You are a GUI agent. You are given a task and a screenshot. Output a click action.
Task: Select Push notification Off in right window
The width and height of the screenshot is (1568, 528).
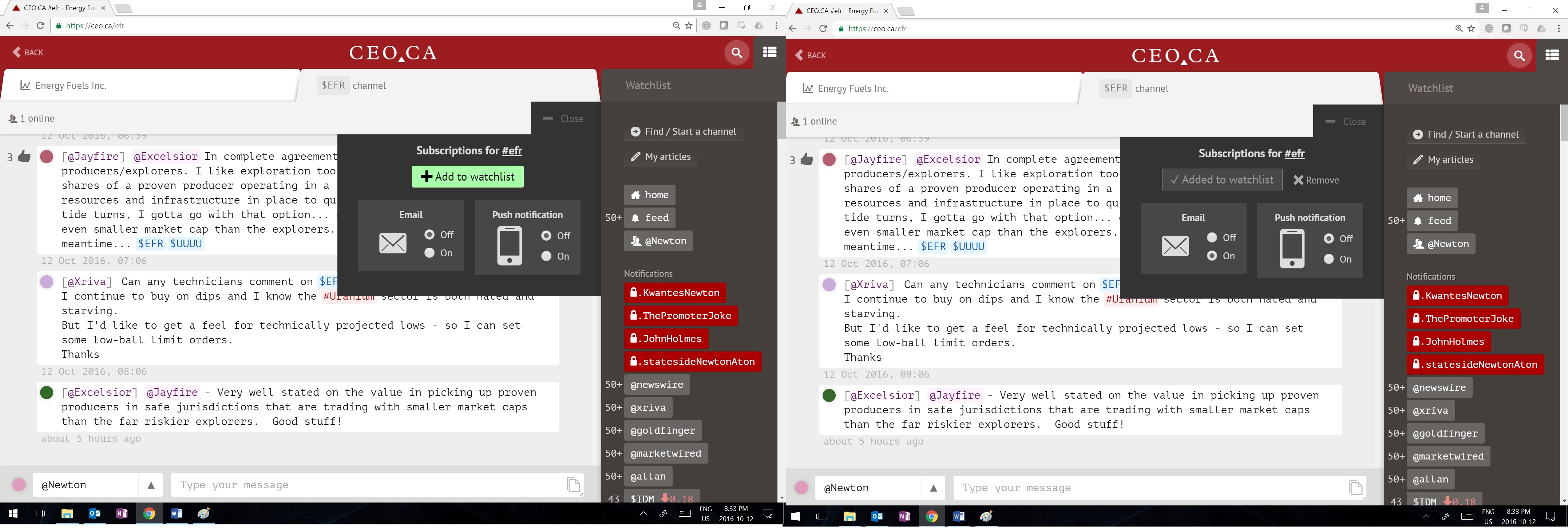[1329, 239]
